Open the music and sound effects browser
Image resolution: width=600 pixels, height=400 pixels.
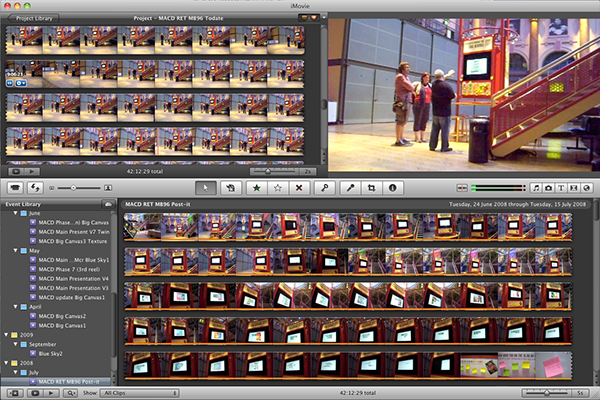[536, 188]
